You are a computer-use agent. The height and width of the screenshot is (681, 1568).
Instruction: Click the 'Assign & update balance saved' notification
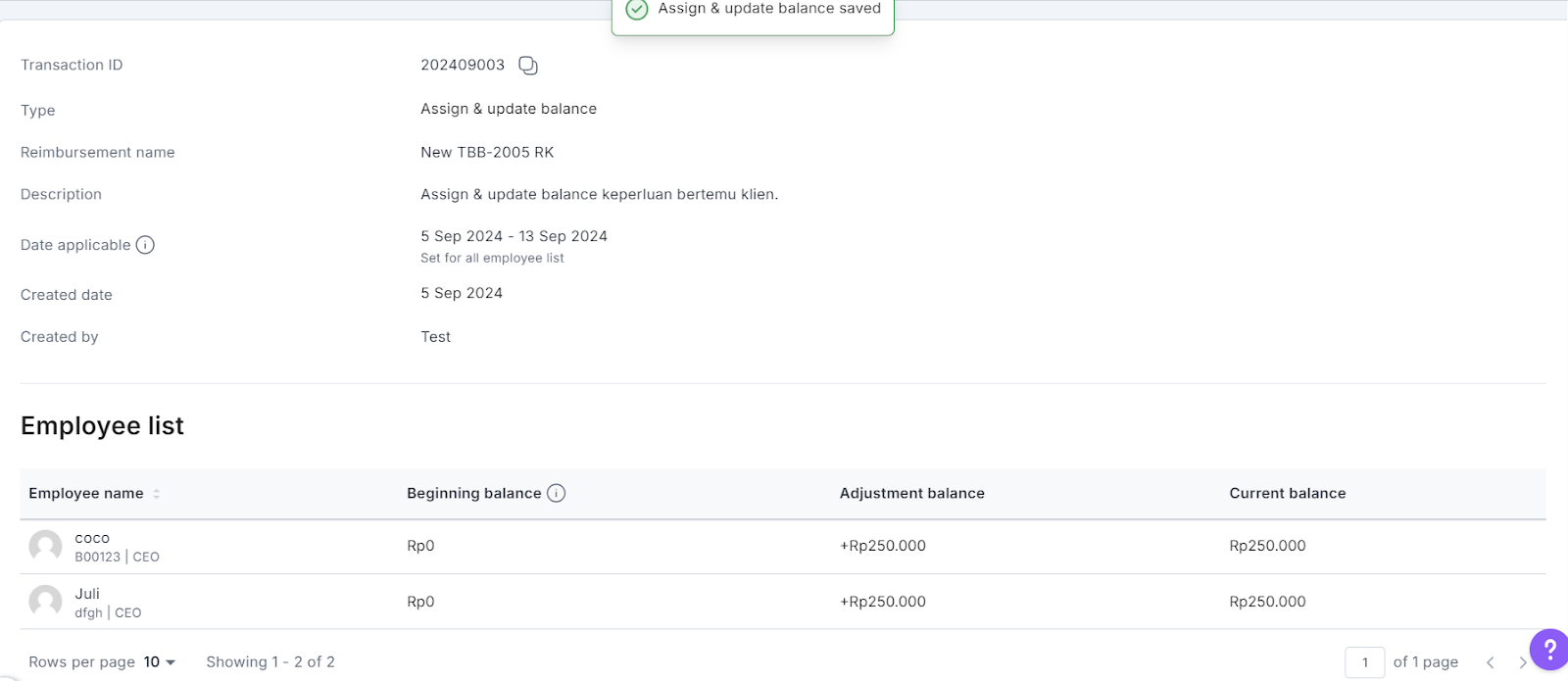pyautogui.click(x=768, y=9)
